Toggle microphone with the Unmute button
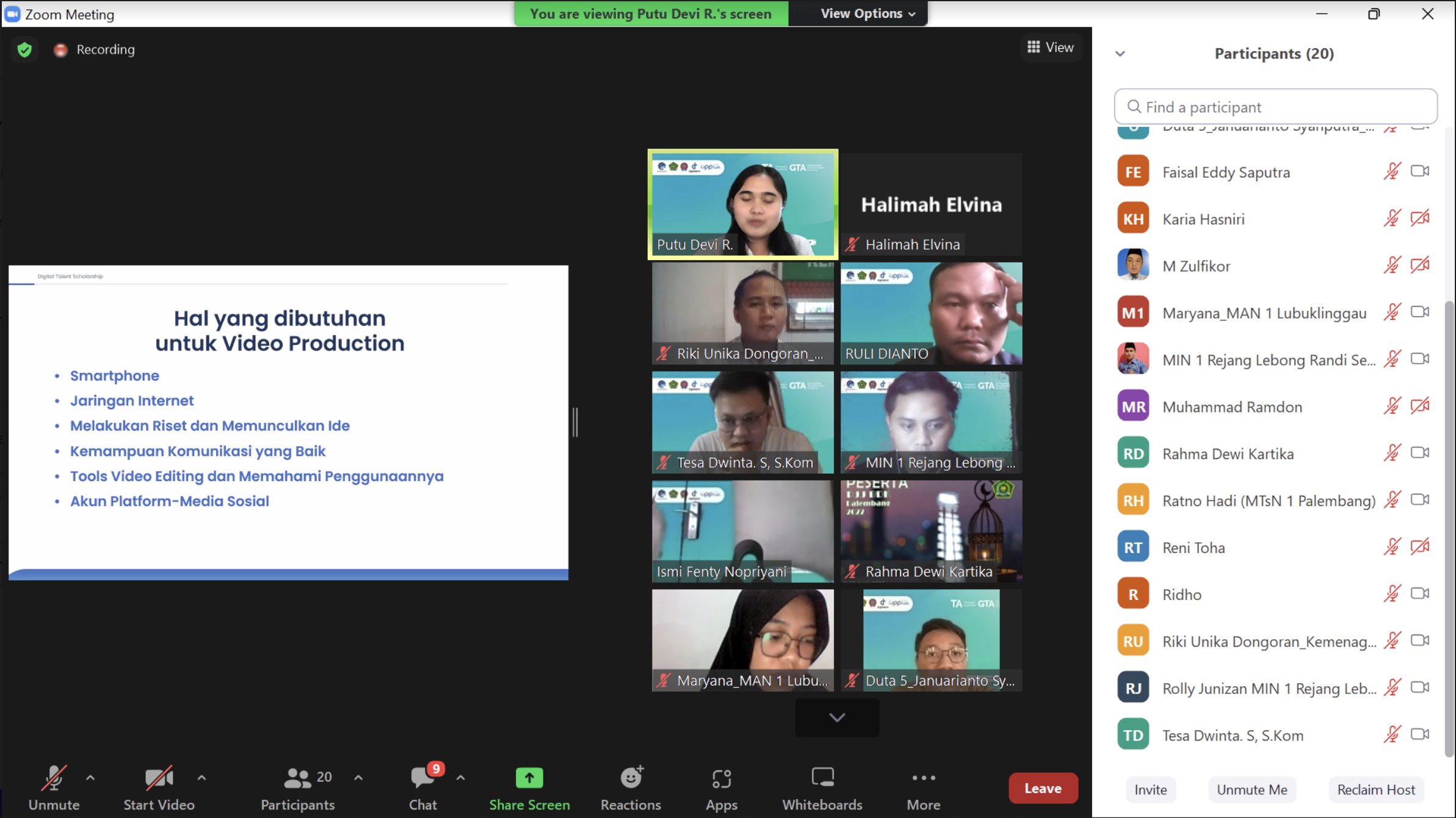Viewport: 1456px width, 818px height. coord(54,778)
